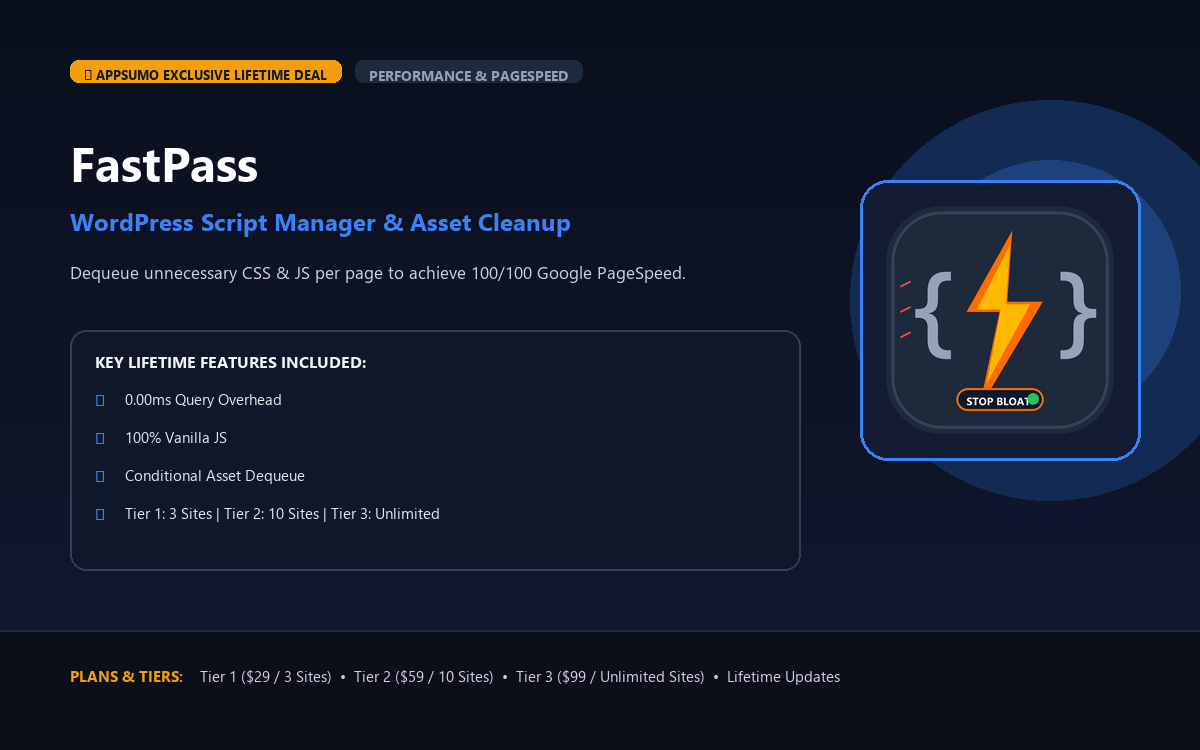Choose the Tier 1 ($29 / 3 Sites) plan
Screen dimensions: 1200x750
[x=265, y=677]
